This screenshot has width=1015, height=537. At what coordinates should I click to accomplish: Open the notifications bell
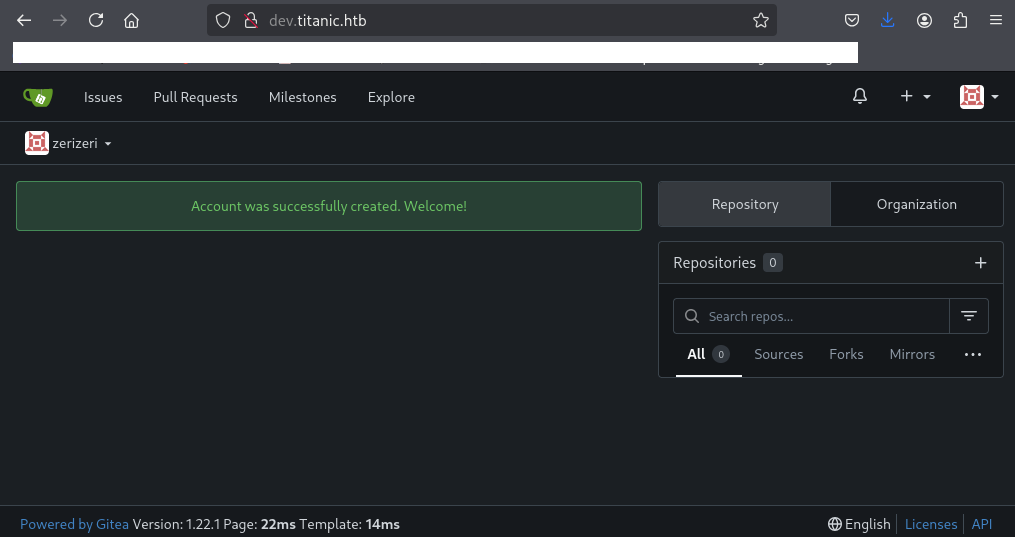[x=860, y=97]
